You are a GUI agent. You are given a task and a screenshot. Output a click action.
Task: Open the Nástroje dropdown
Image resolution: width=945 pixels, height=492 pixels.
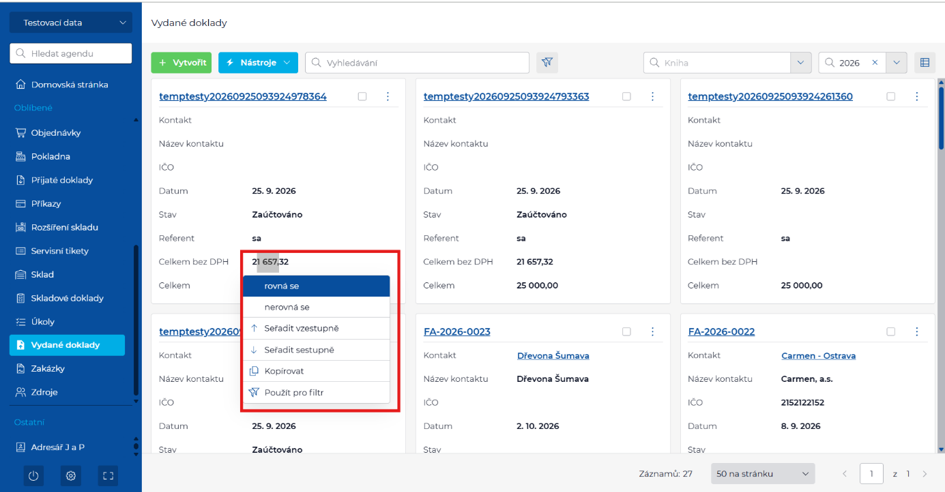click(258, 62)
